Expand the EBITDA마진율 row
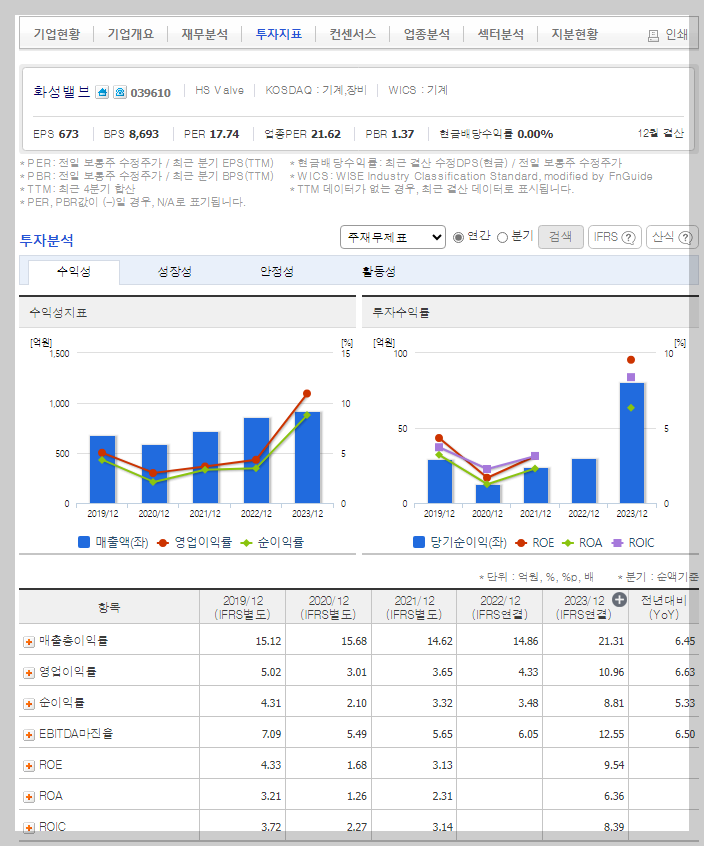The image size is (704, 846). (29, 735)
